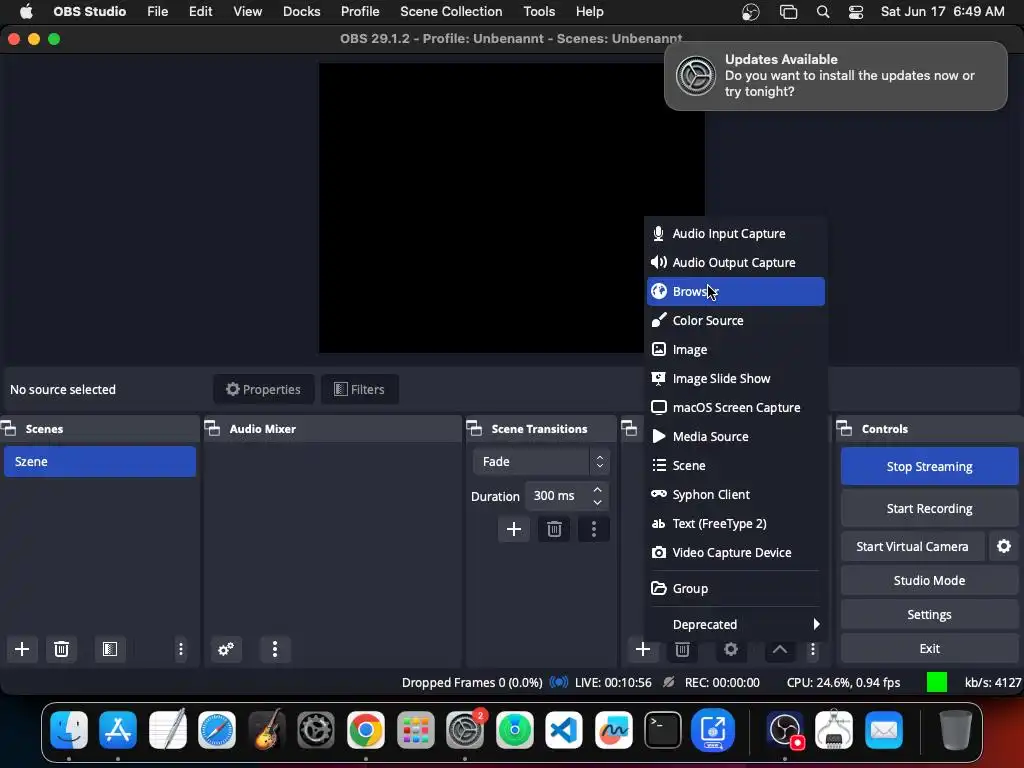
Task: Open scene filters icon in Scenes panel
Action: tap(110, 649)
